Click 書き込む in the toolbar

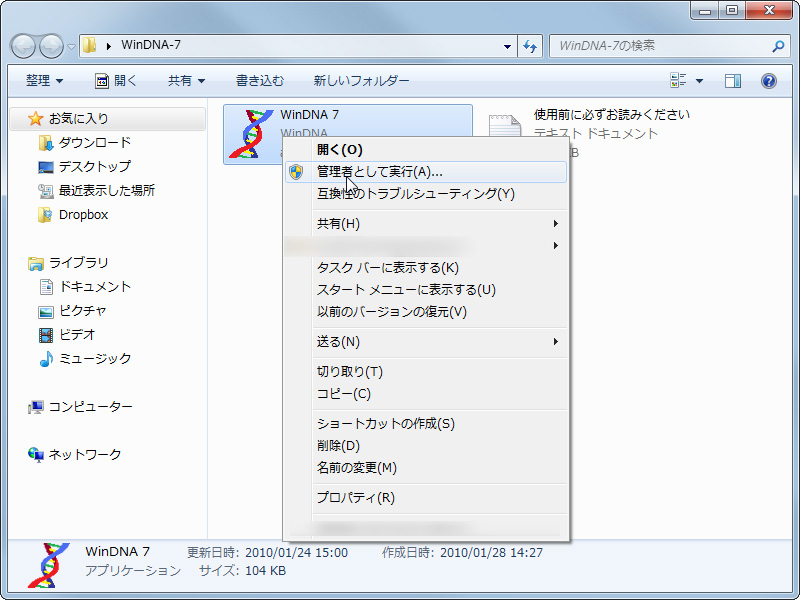point(260,81)
